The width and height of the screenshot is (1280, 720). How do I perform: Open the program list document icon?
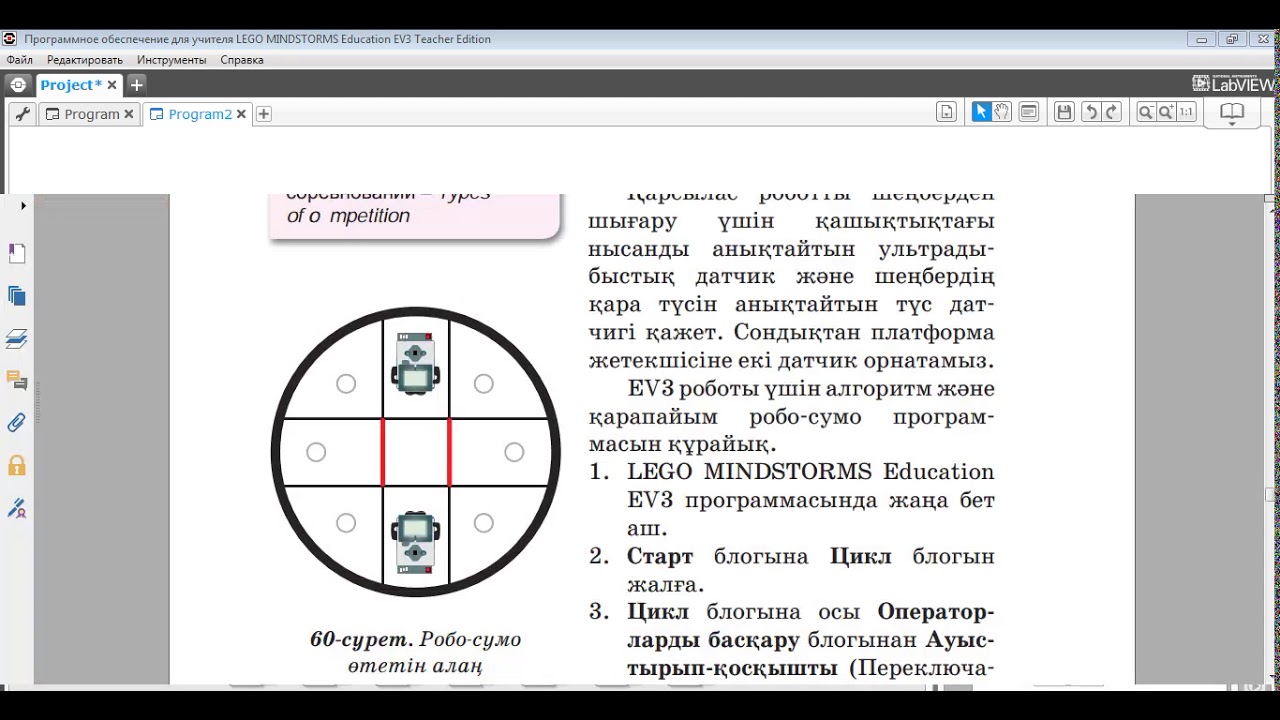click(946, 112)
